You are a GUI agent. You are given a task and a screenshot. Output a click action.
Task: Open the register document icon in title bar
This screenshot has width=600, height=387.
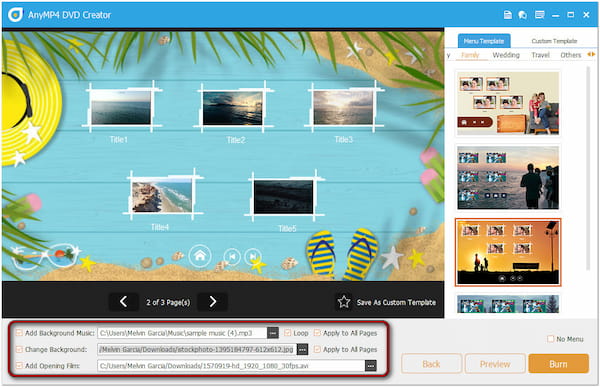pos(507,15)
